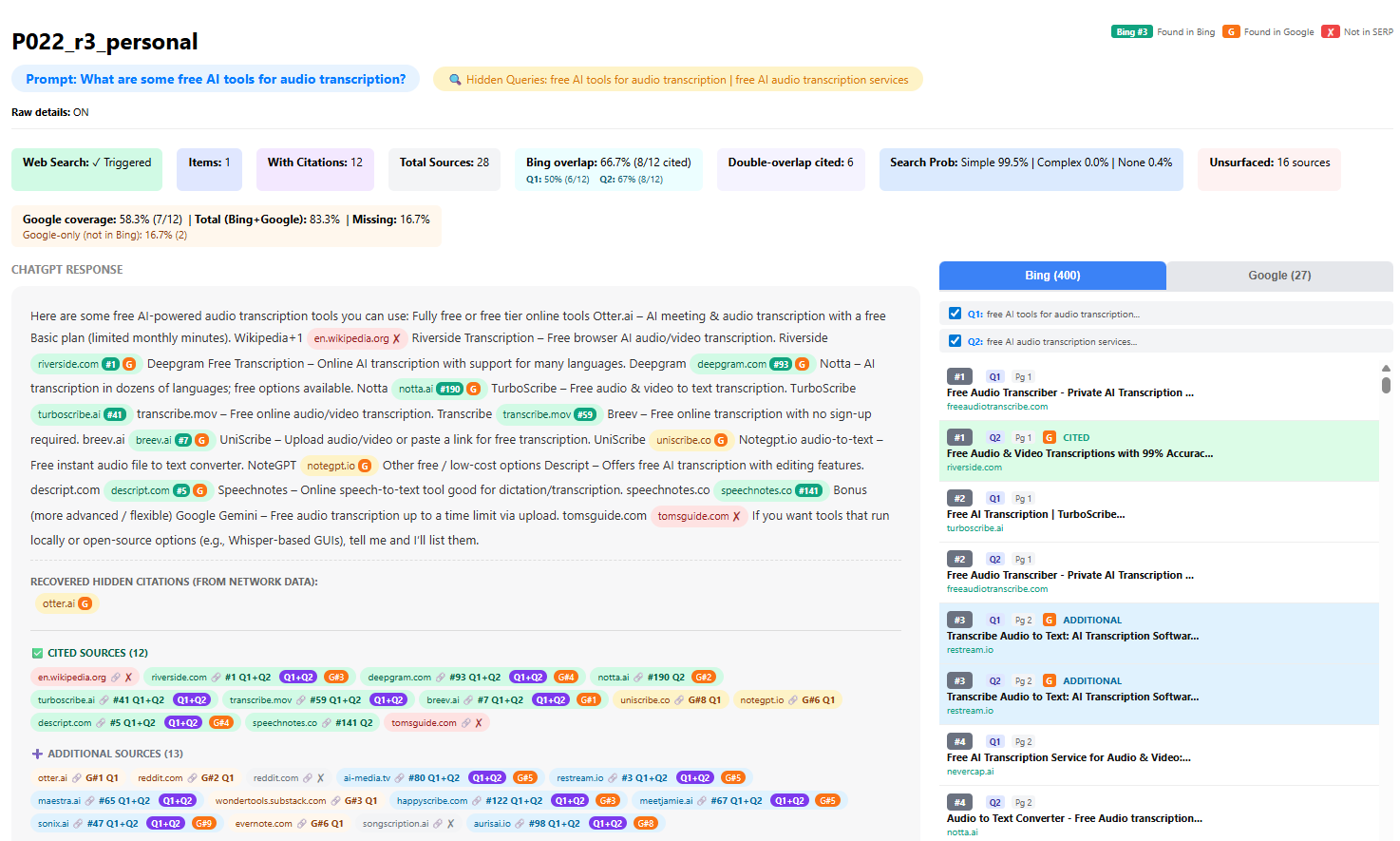Click deepgram.com #93 chip in ChatGPT response
Viewport: 1400px width, 841px height.
tap(752, 364)
